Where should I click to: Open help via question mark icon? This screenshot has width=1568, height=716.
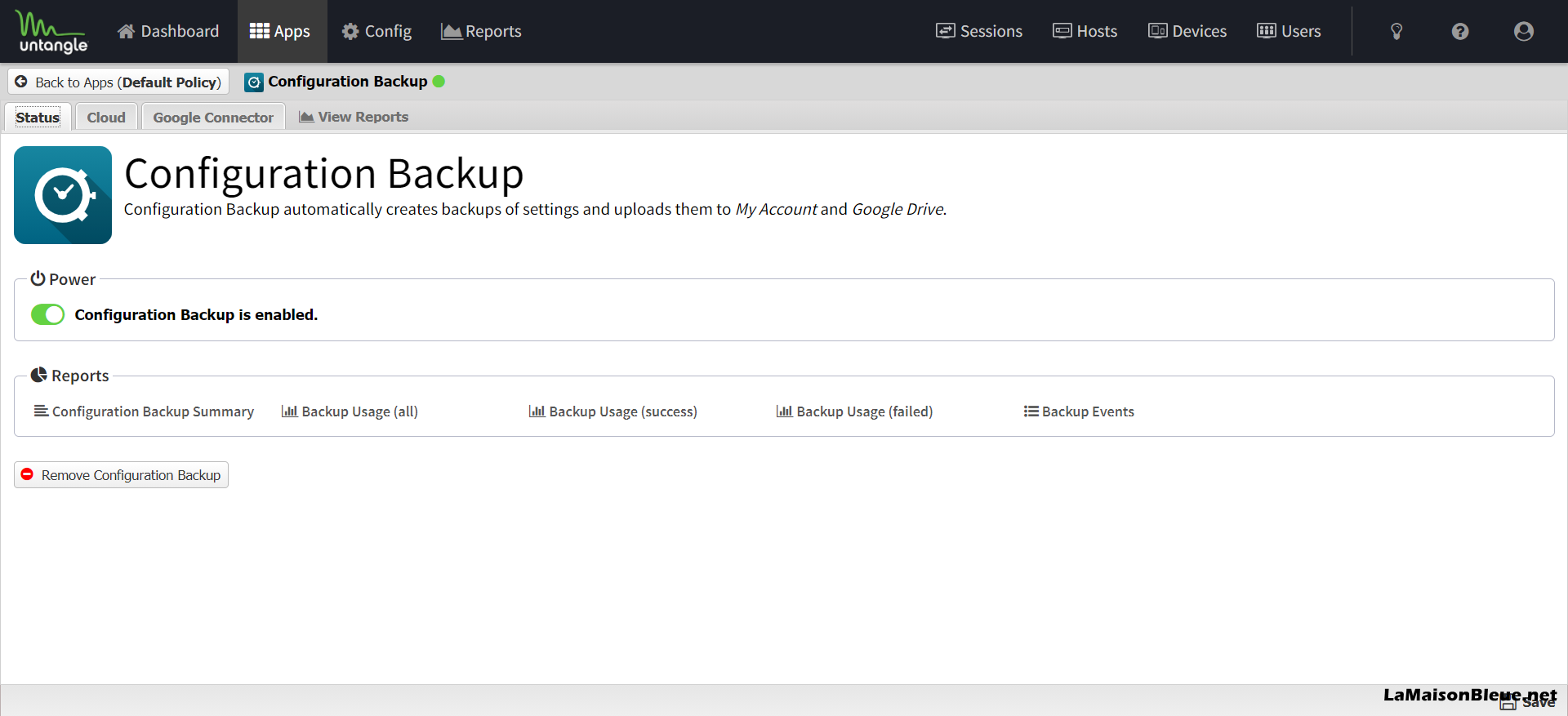tap(1460, 31)
